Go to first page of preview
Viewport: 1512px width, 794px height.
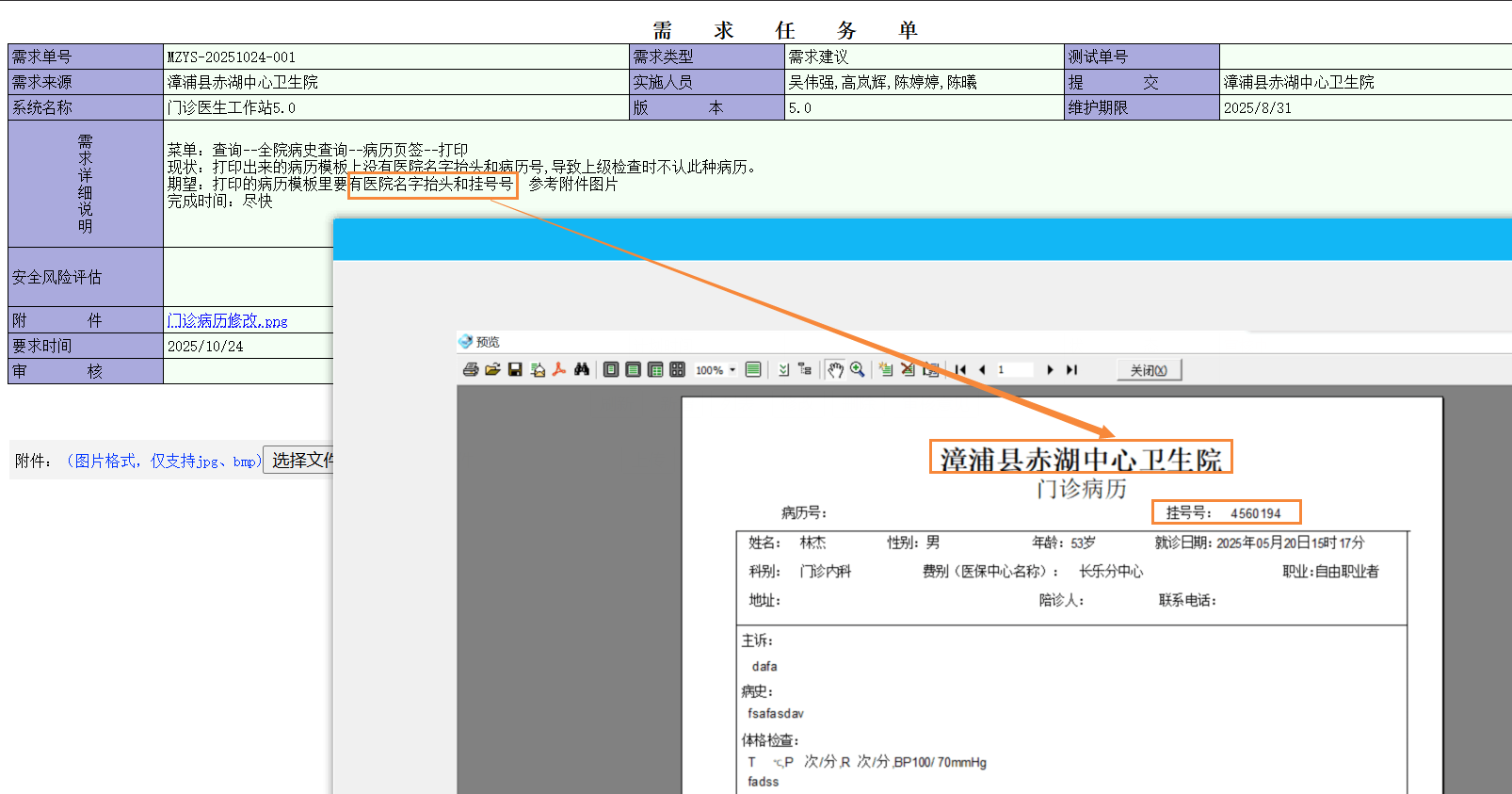[960, 370]
